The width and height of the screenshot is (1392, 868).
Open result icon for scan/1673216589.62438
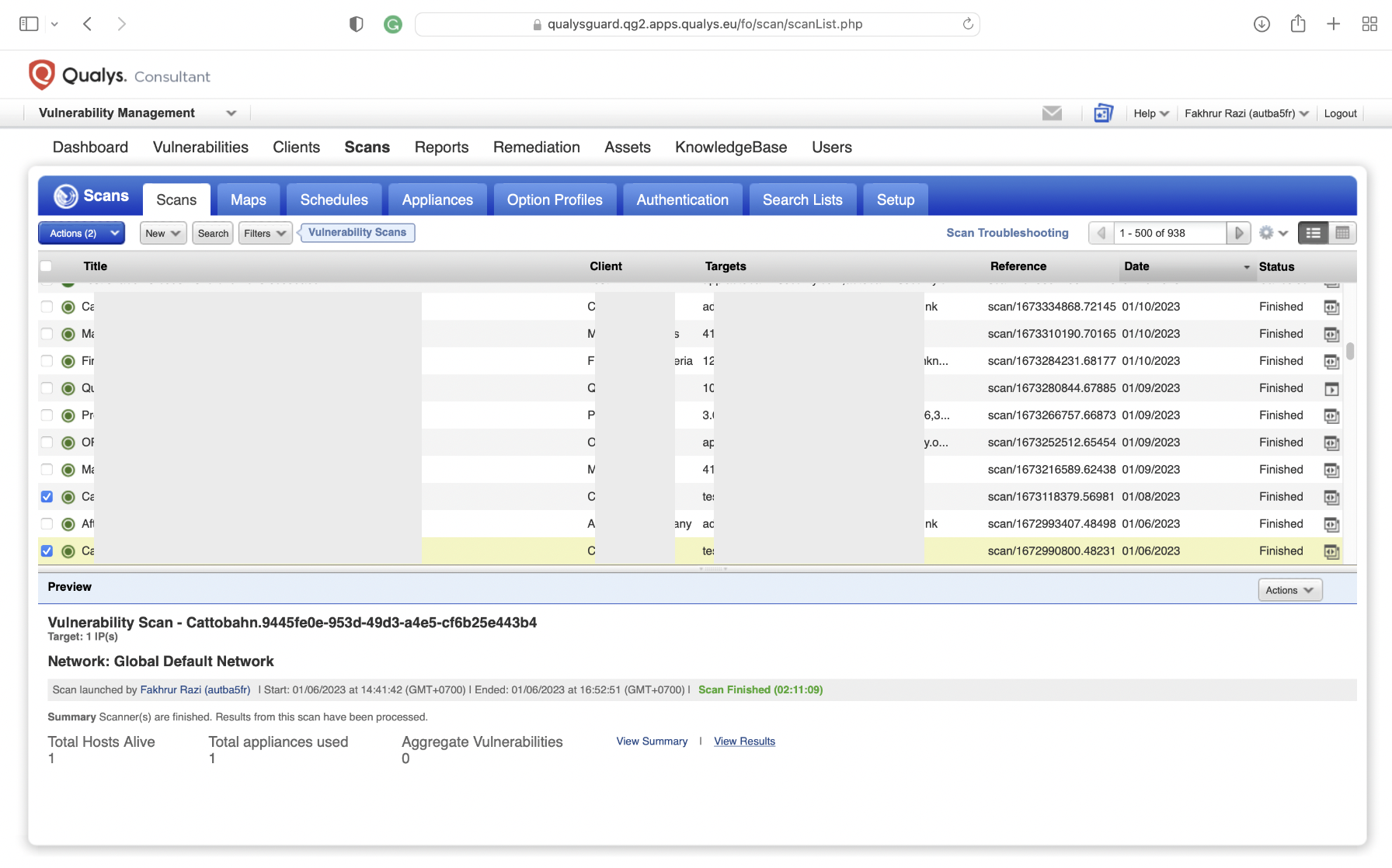click(x=1331, y=470)
